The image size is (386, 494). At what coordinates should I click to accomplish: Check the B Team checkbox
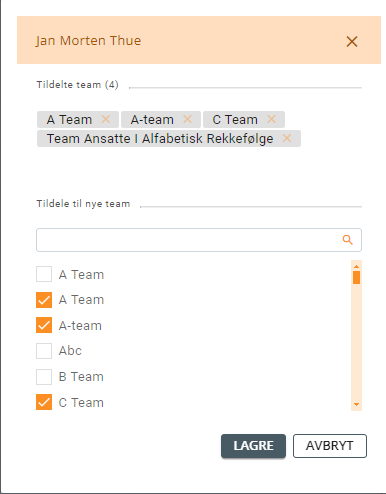coord(44,377)
